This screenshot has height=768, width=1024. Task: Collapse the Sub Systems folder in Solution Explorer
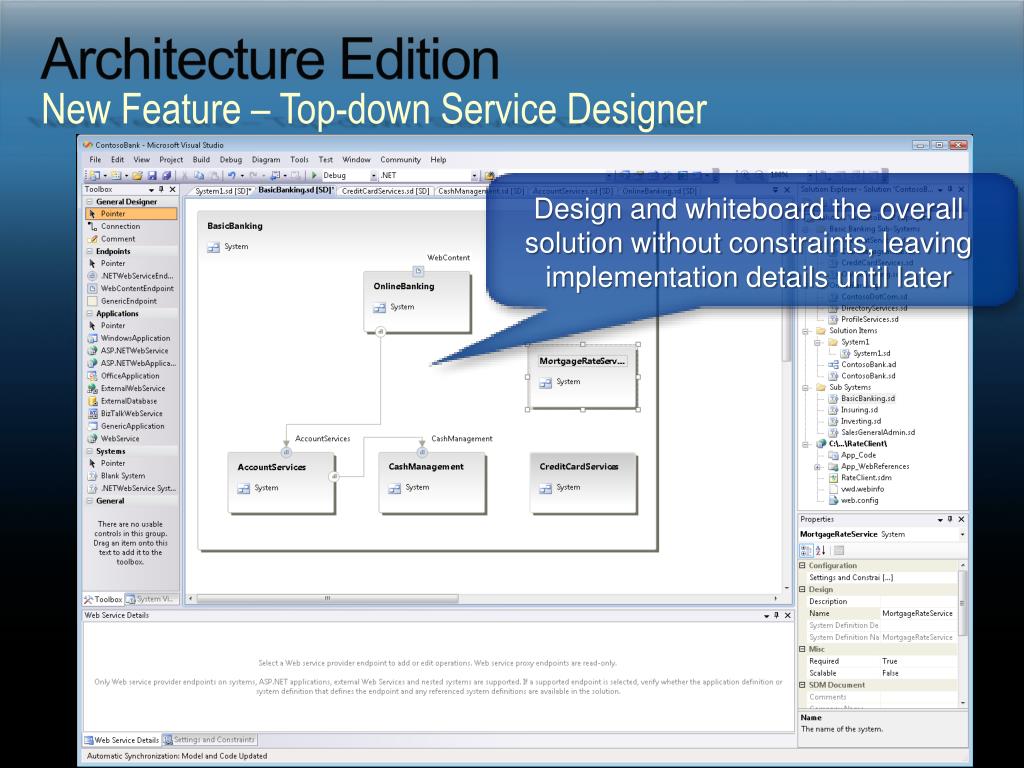coord(806,387)
